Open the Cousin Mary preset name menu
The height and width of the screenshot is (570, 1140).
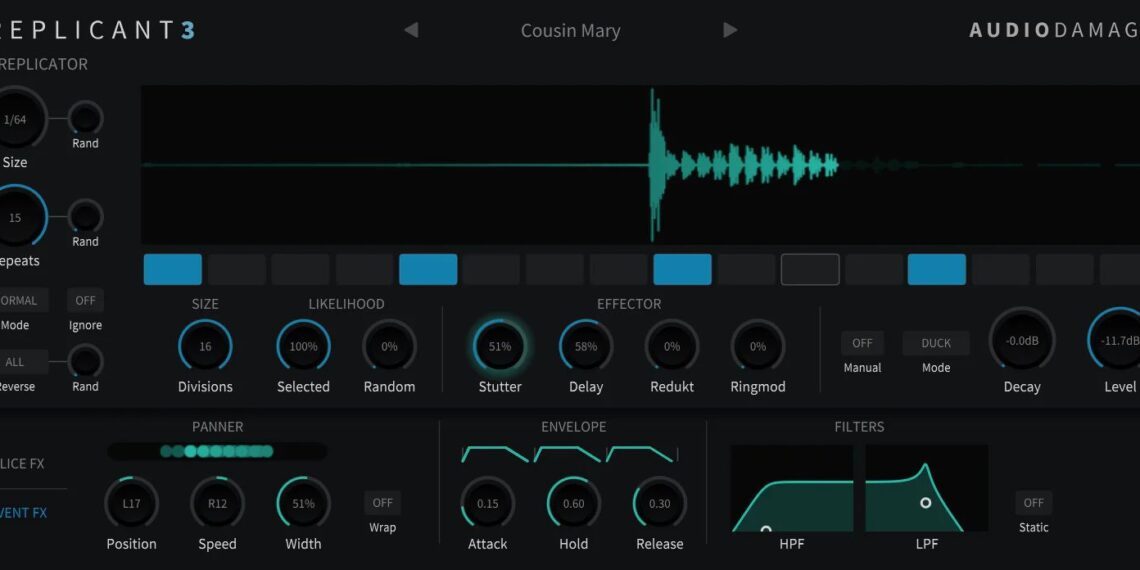570,31
